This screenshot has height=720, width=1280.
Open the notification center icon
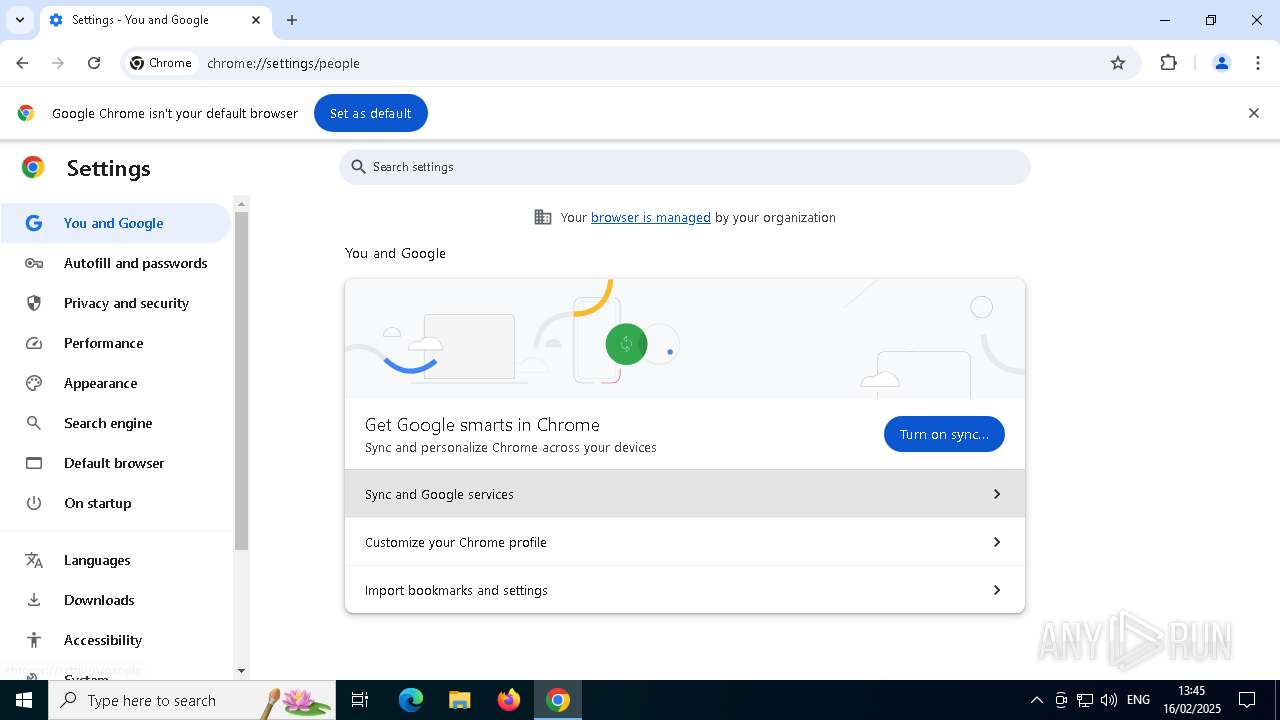[1247, 700]
